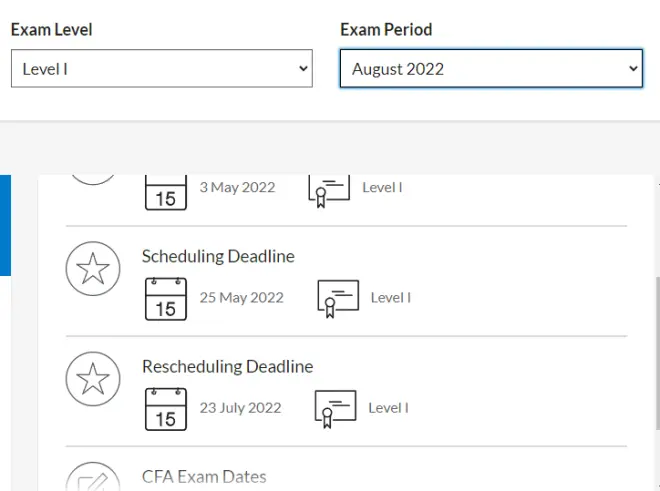Select the Rescheduling Deadline heading
Image resolution: width=660 pixels, height=491 pixels.
[227, 367]
